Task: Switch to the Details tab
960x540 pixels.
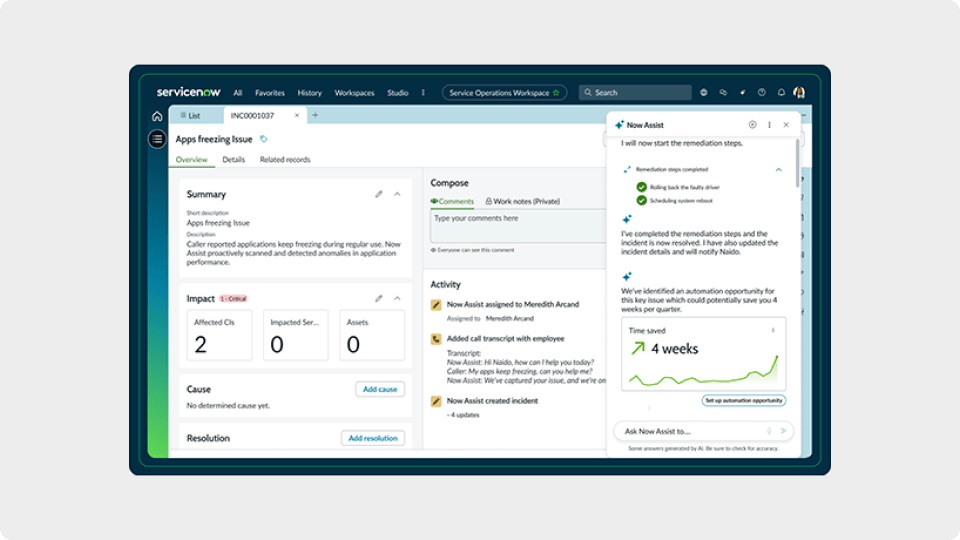Action: [x=233, y=160]
